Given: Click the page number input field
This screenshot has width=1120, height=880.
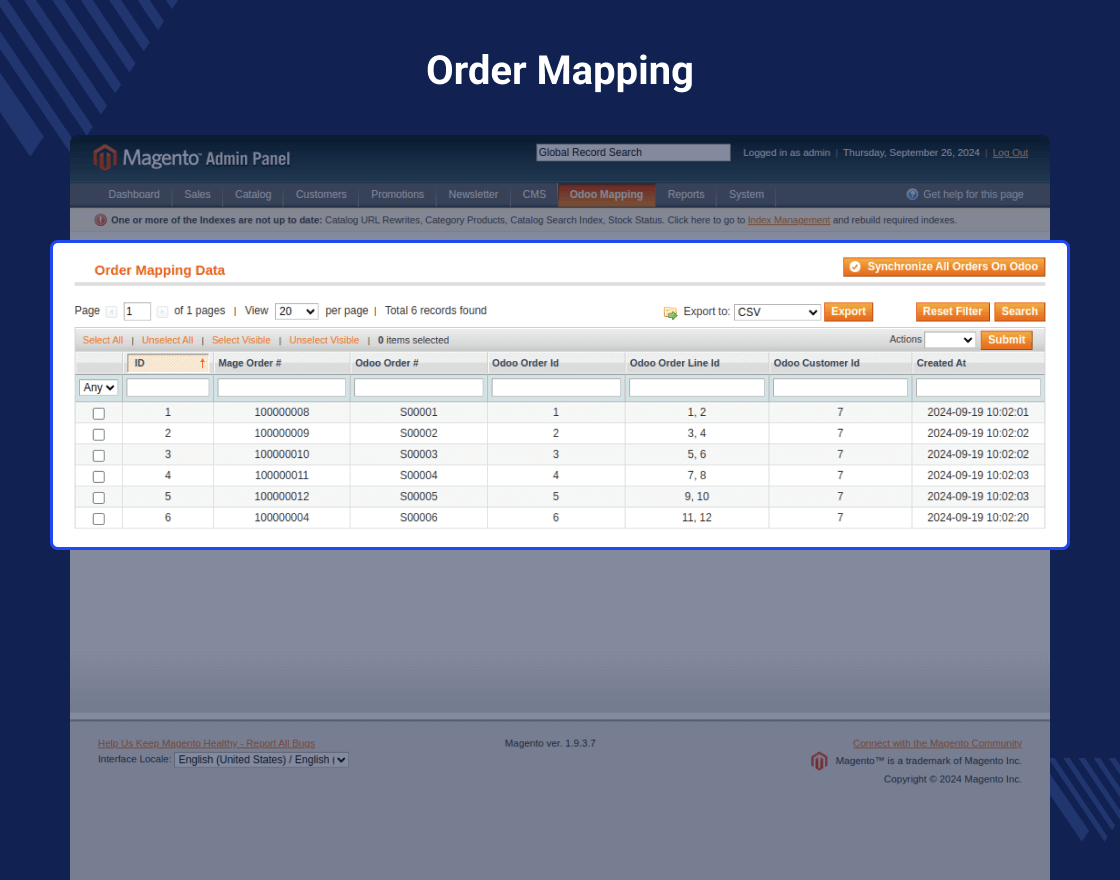Looking at the screenshot, I should (x=137, y=311).
